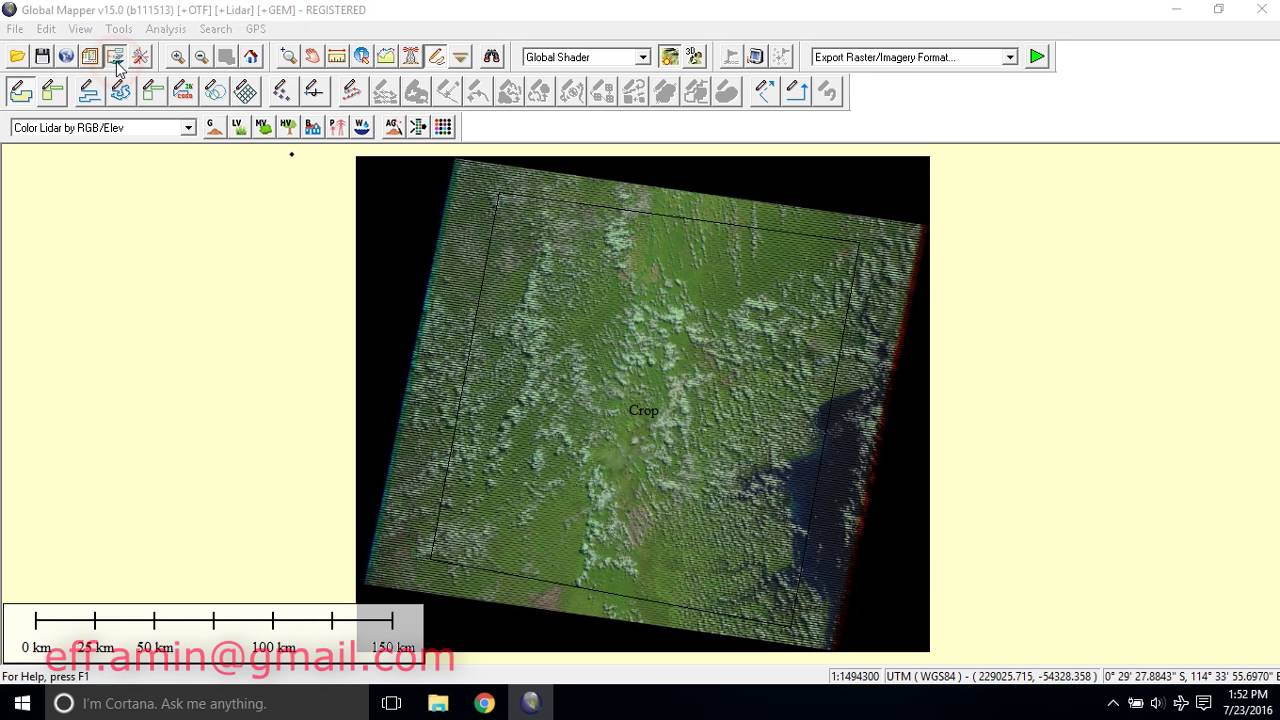1280x720 pixels.
Task: Click auto-classify ground AG icon
Action: pyautogui.click(x=394, y=127)
